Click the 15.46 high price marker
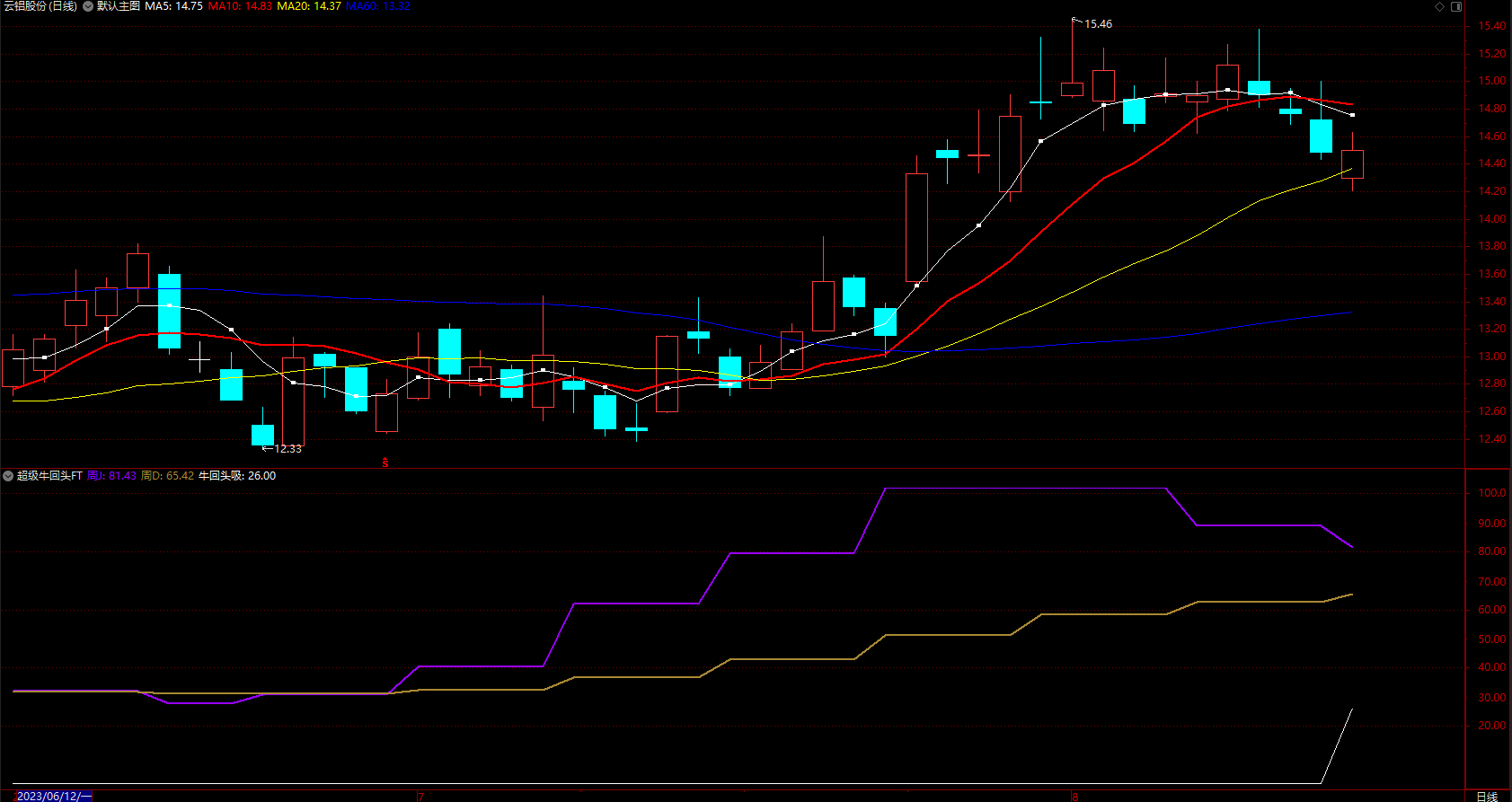The height and width of the screenshot is (802, 1512). (x=1098, y=24)
